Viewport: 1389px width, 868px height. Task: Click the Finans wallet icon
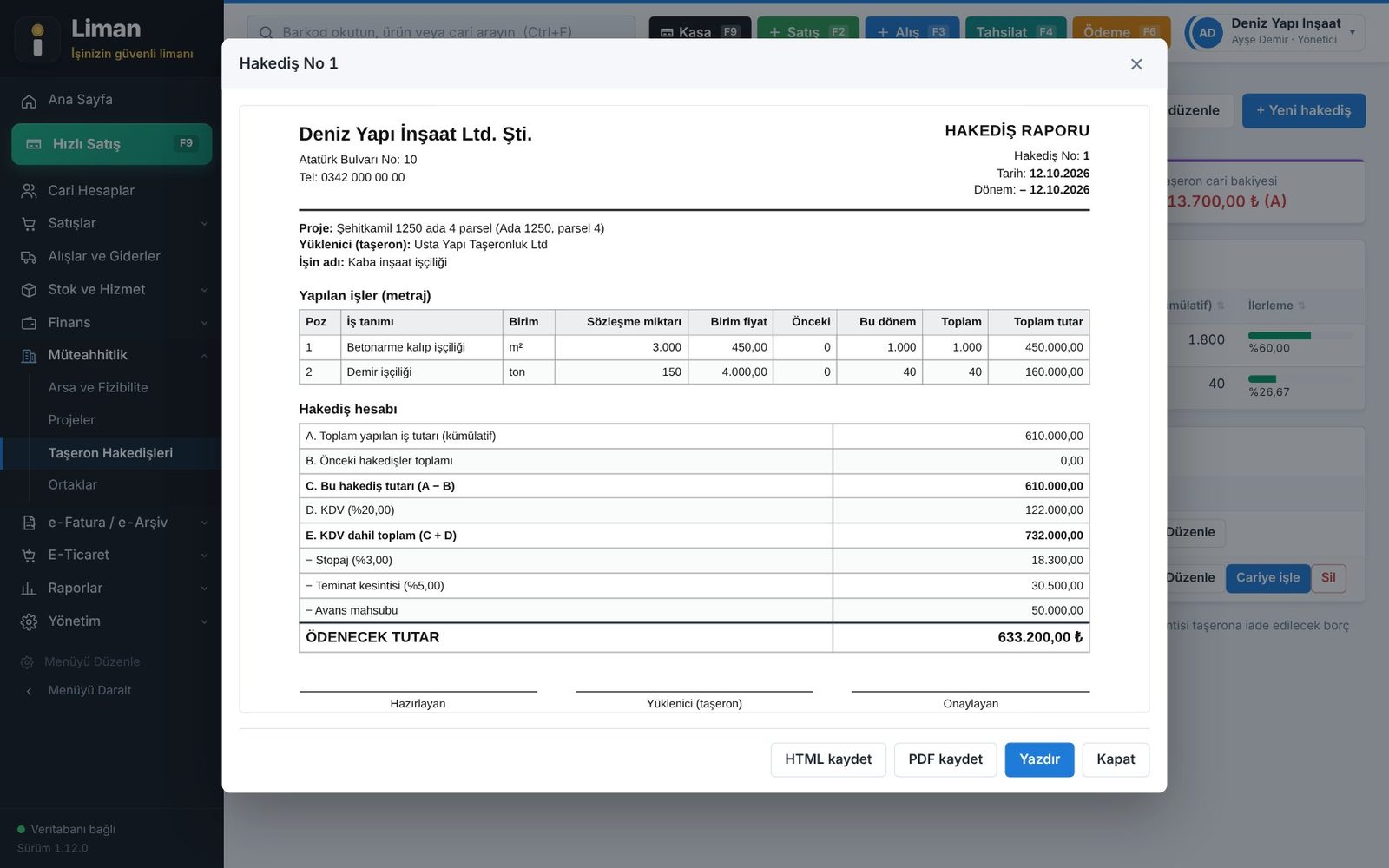point(29,323)
